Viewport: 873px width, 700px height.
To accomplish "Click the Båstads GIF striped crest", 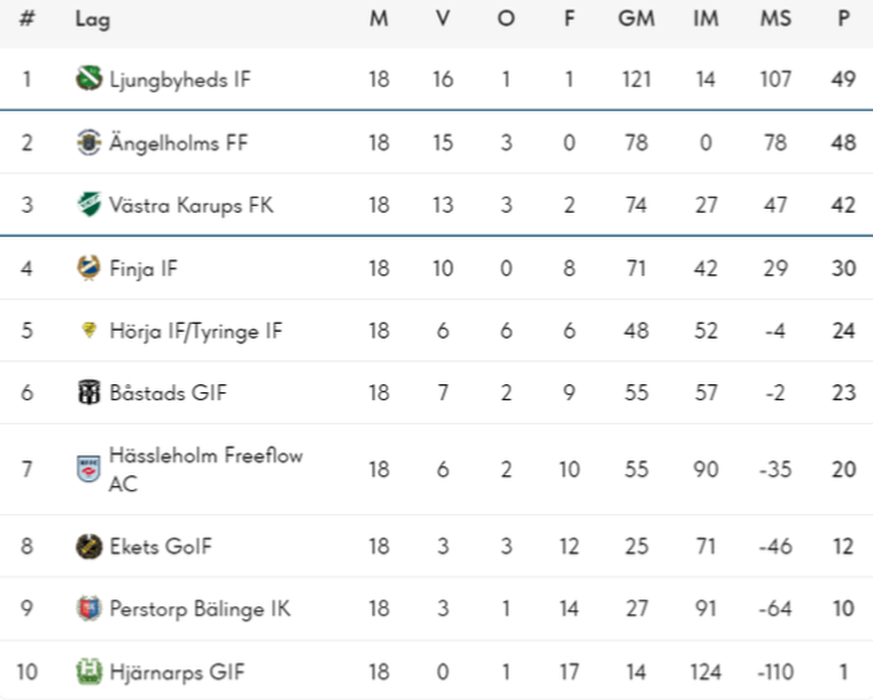I will click(89, 392).
